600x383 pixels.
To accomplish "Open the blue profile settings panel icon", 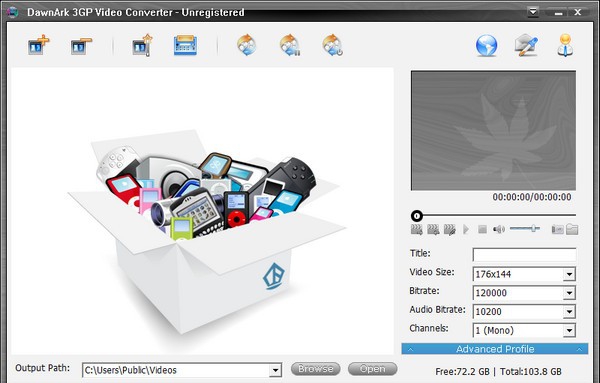I will pos(185,46).
